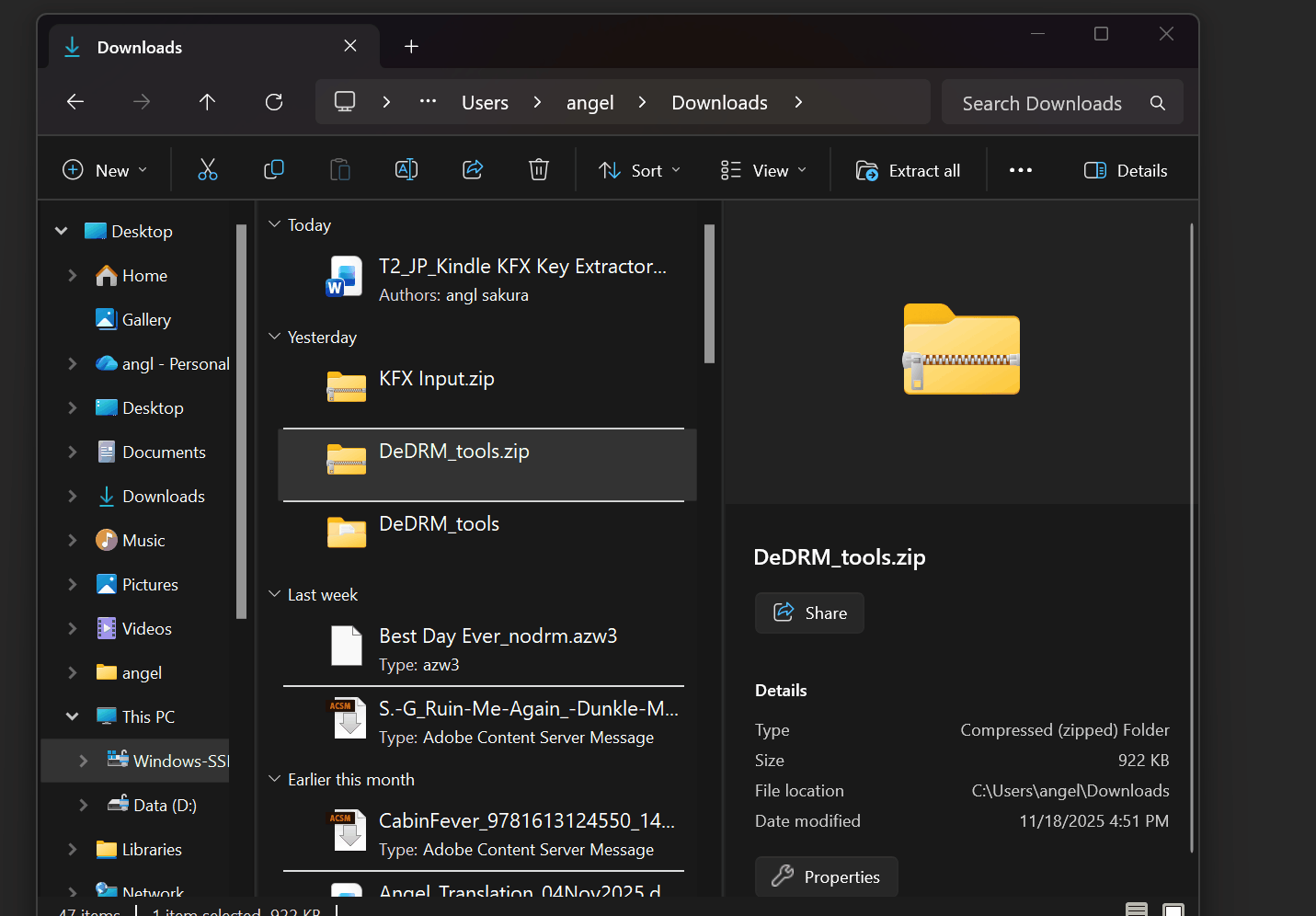Click the Delete trash can icon

539,170
